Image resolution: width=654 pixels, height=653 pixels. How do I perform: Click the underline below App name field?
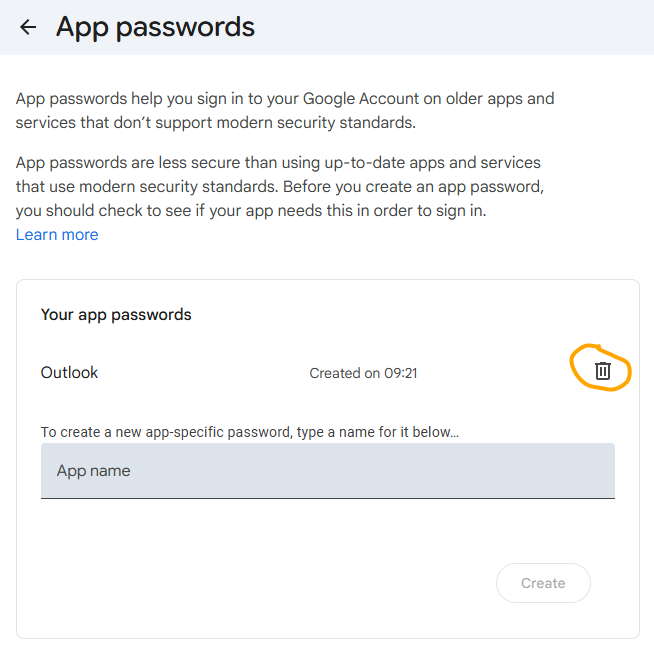tap(327, 497)
